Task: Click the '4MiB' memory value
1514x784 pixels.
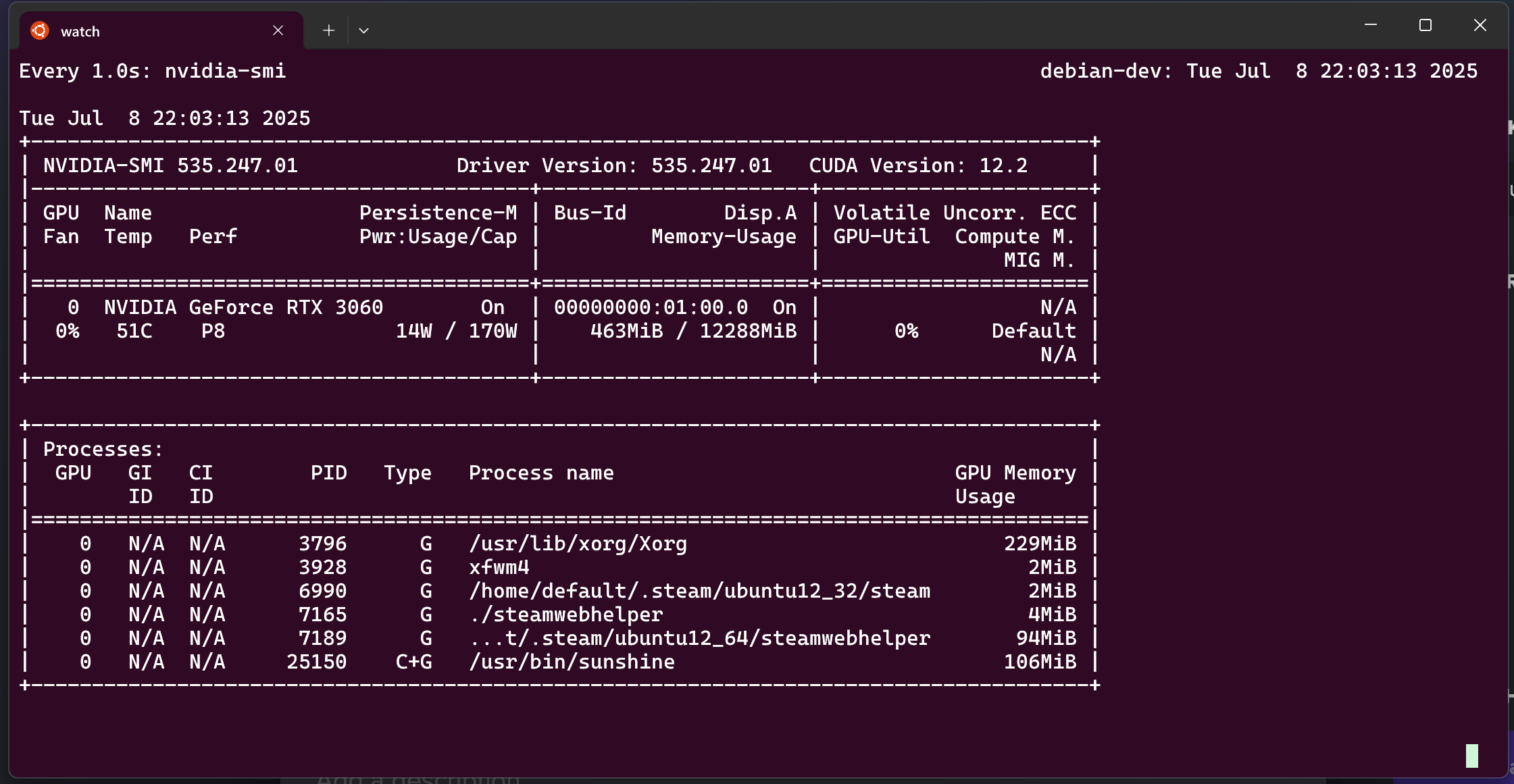Action: [1052, 615]
